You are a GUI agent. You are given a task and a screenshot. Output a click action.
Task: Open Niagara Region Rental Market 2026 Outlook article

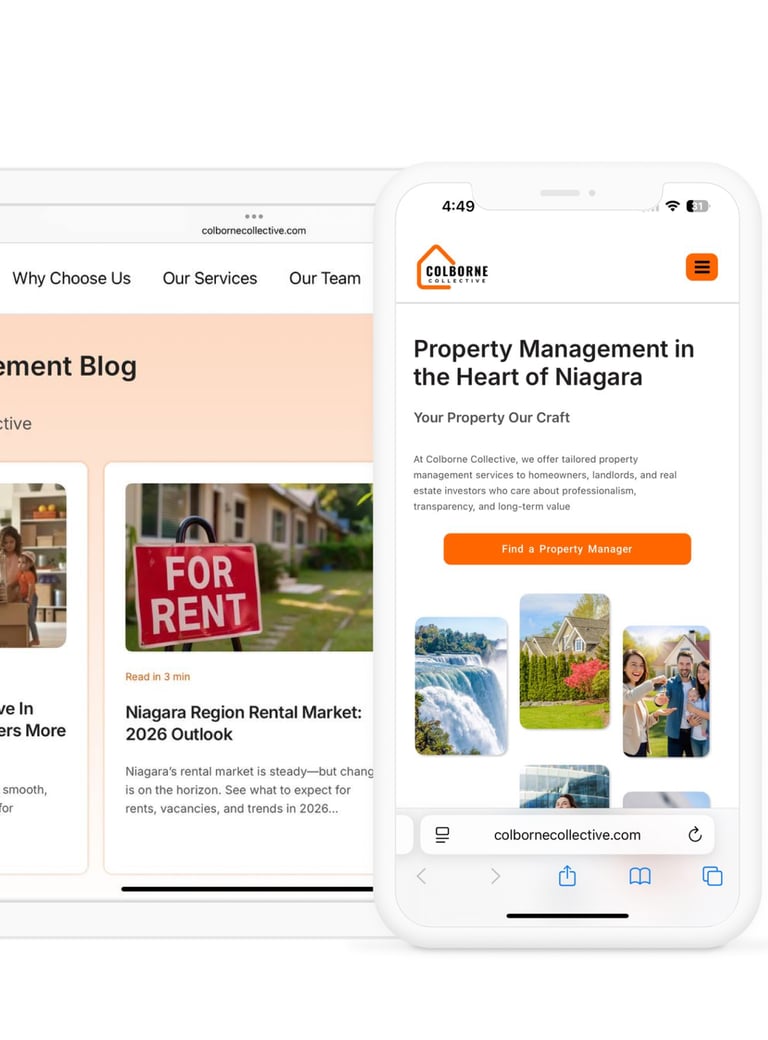click(243, 723)
